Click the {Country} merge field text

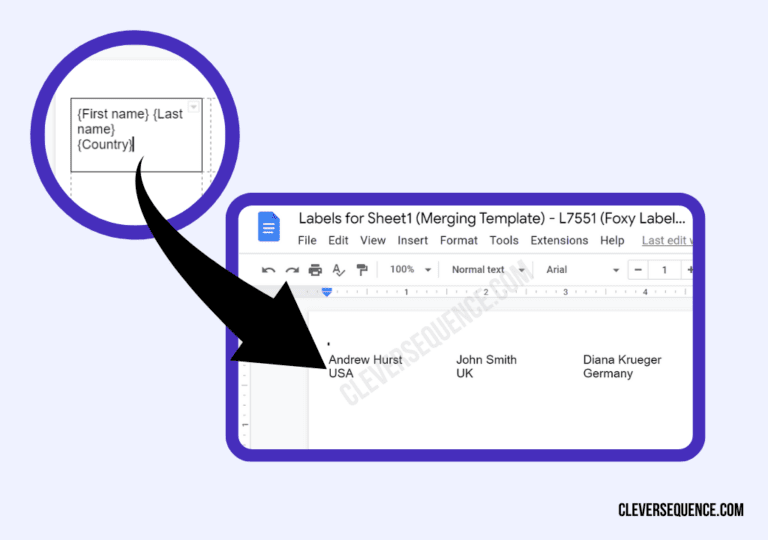pos(104,145)
